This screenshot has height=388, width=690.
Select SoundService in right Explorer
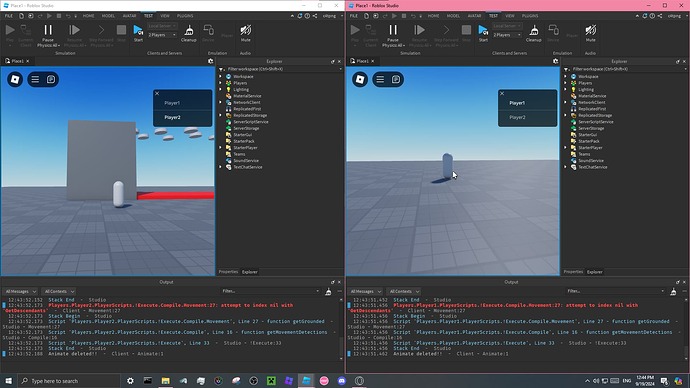[x=591, y=161]
